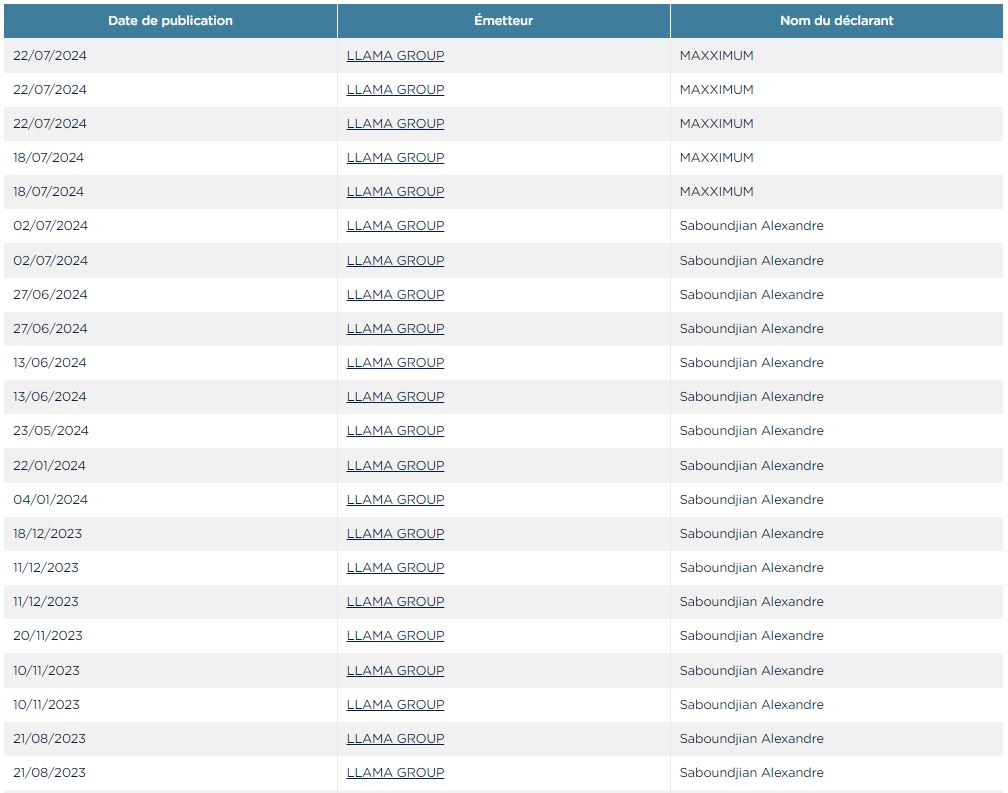Open LLAMA GROUP link in the first 13/06/2024 row
The image size is (1008, 793).
[395, 362]
